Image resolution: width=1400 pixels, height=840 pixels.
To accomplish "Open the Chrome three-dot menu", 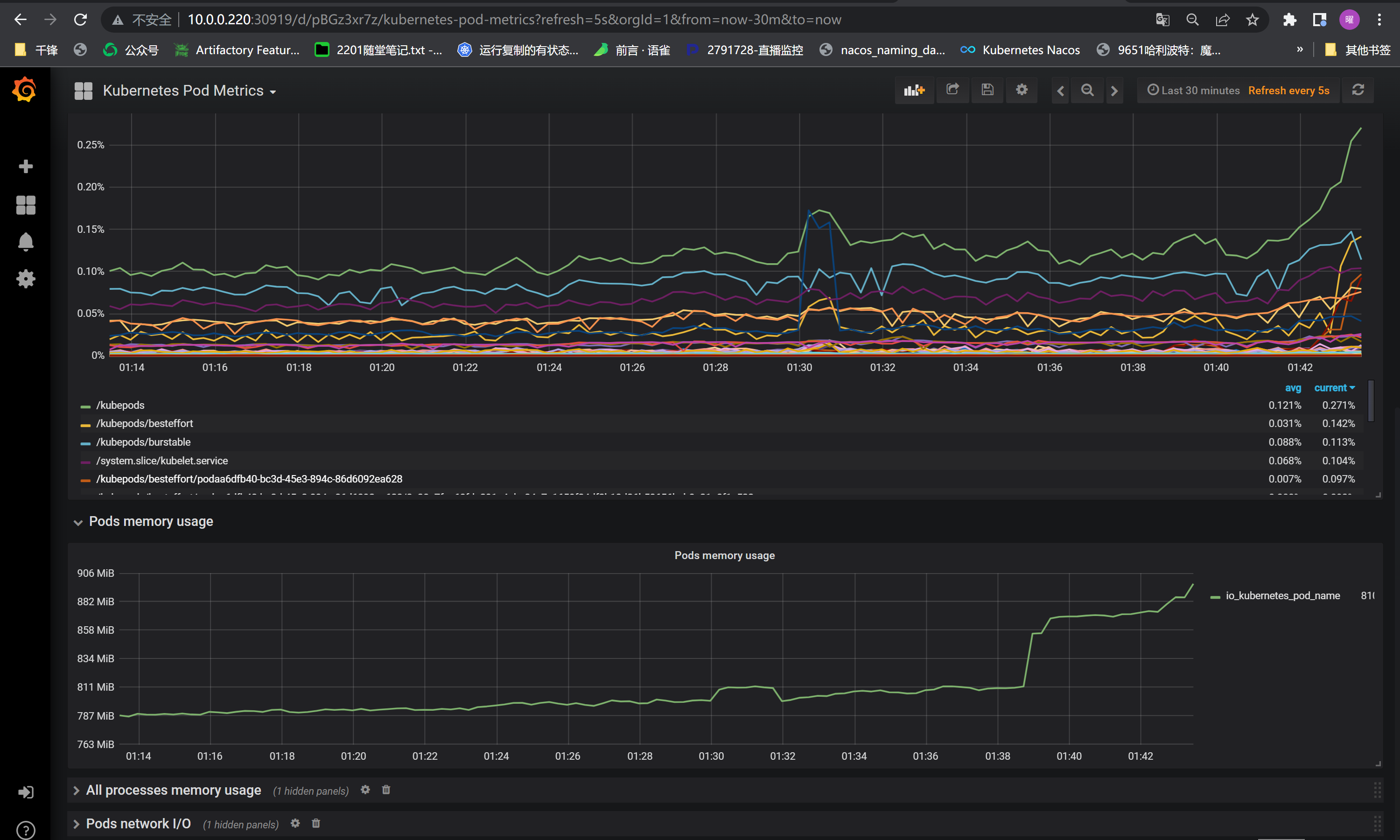I will 1379,20.
